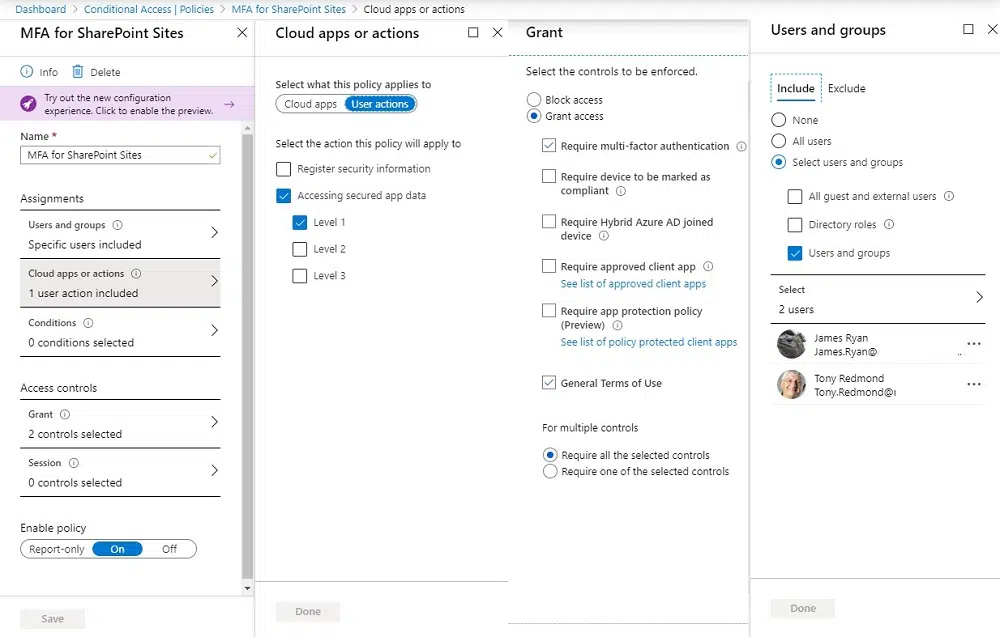Open more options for Tony Redmond
This screenshot has height=637, width=1000.
coord(974,384)
